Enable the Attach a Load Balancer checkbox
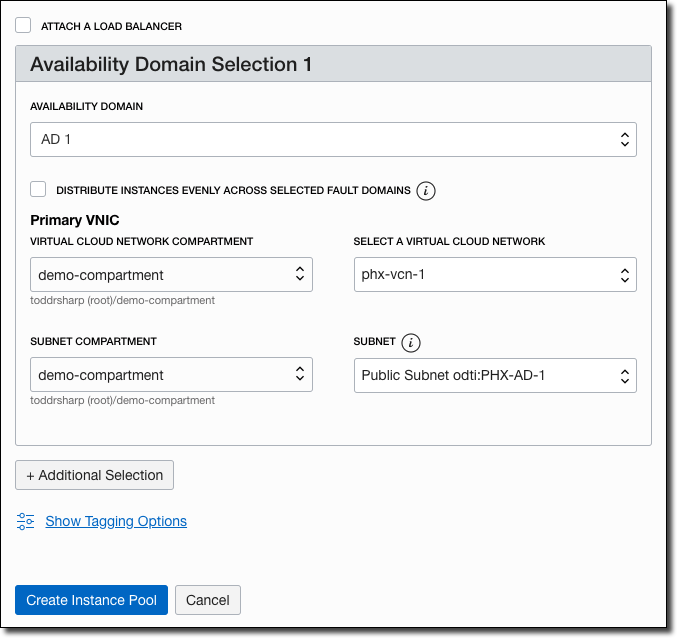The width and height of the screenshot is (677, 638). [23, 26]
